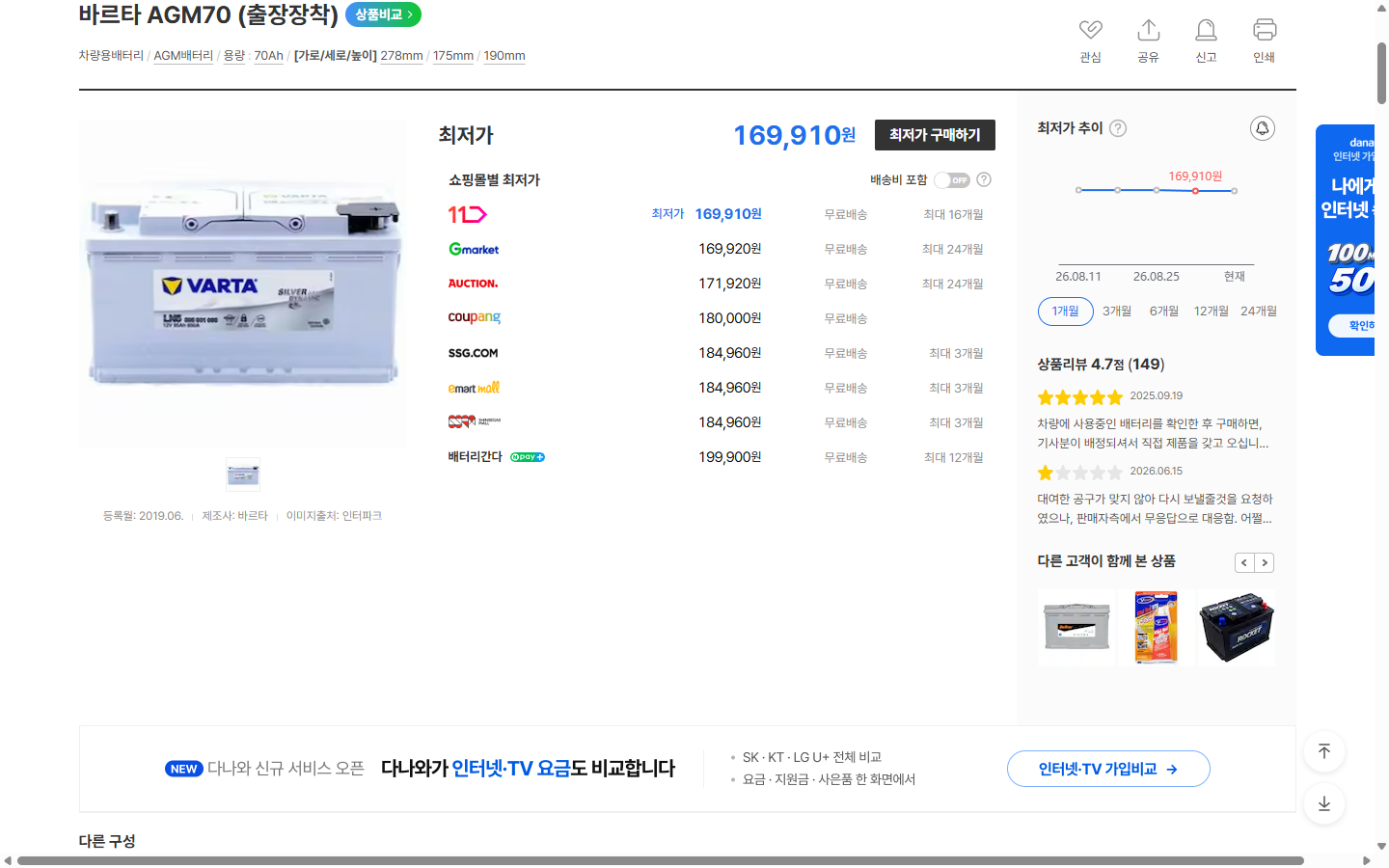Select the 24개월 price trend tab

point(1259,312)
